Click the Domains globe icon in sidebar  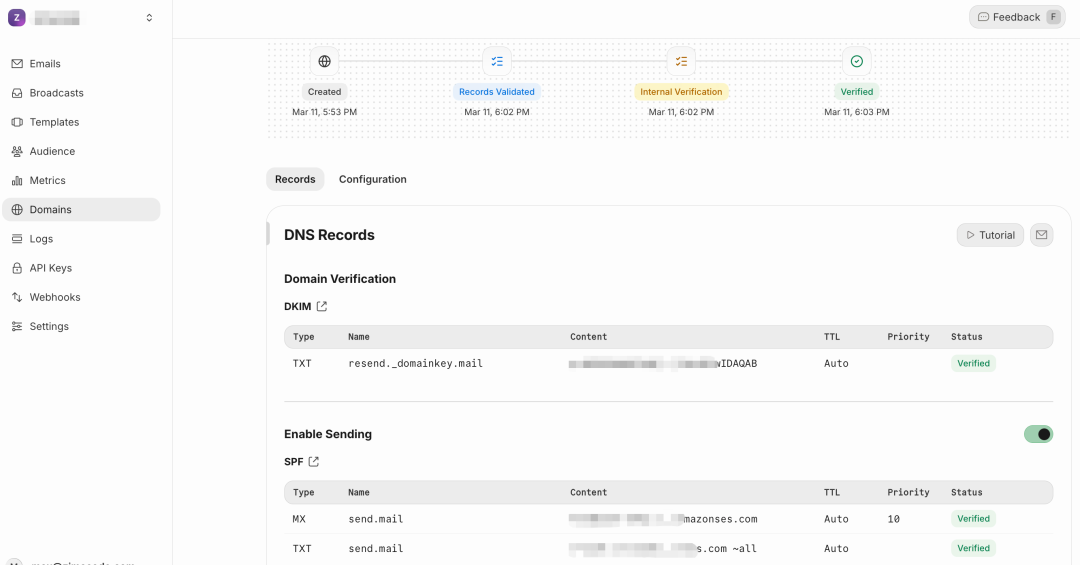click(x=17, y=209)
